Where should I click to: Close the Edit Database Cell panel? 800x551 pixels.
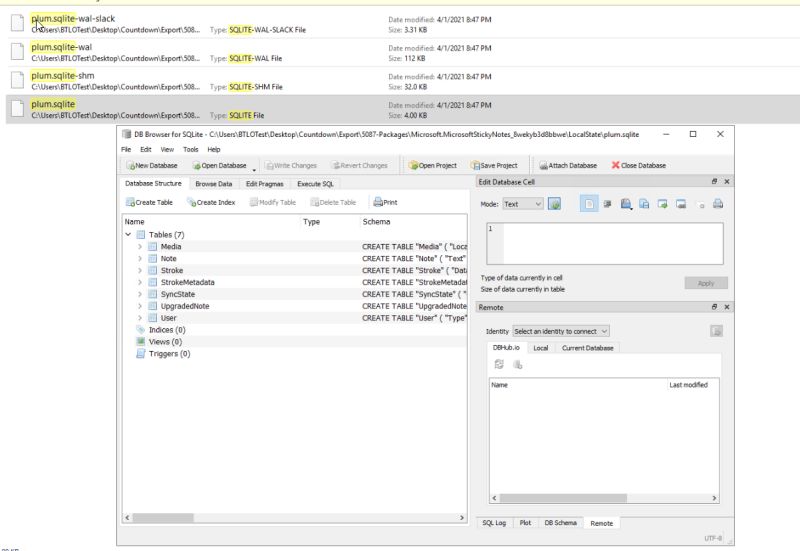(727, 182)
